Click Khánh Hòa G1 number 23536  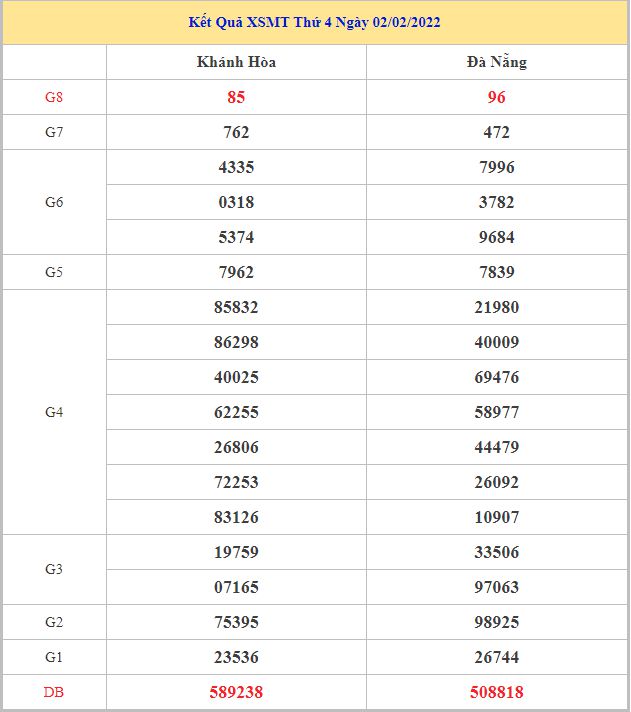(x=236, y=657)
